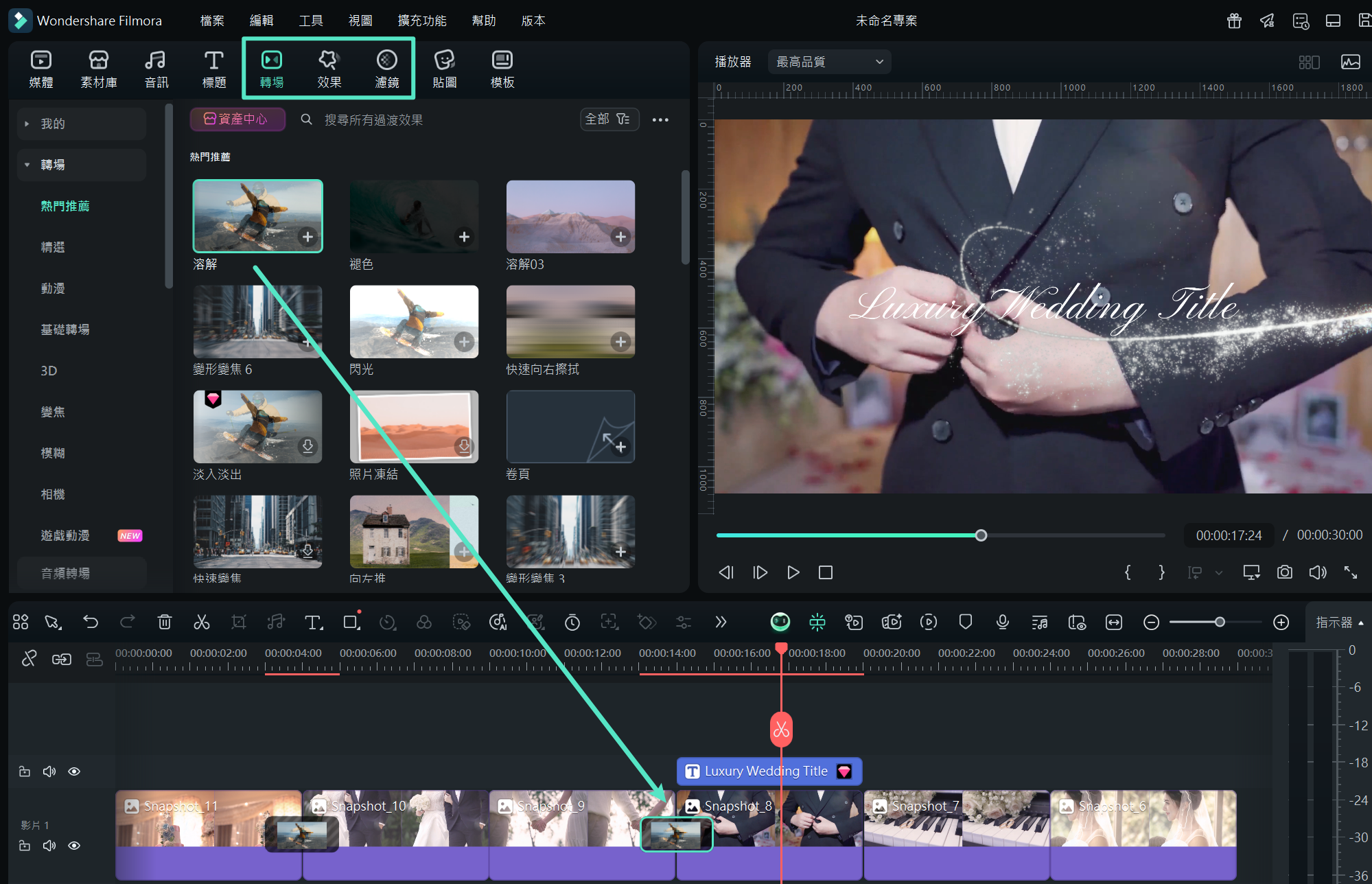Image resolution: width=1372 pixels, height=884 pixels.
Task: Click the timeline zoom slider handle
Action: (1220, 622)
